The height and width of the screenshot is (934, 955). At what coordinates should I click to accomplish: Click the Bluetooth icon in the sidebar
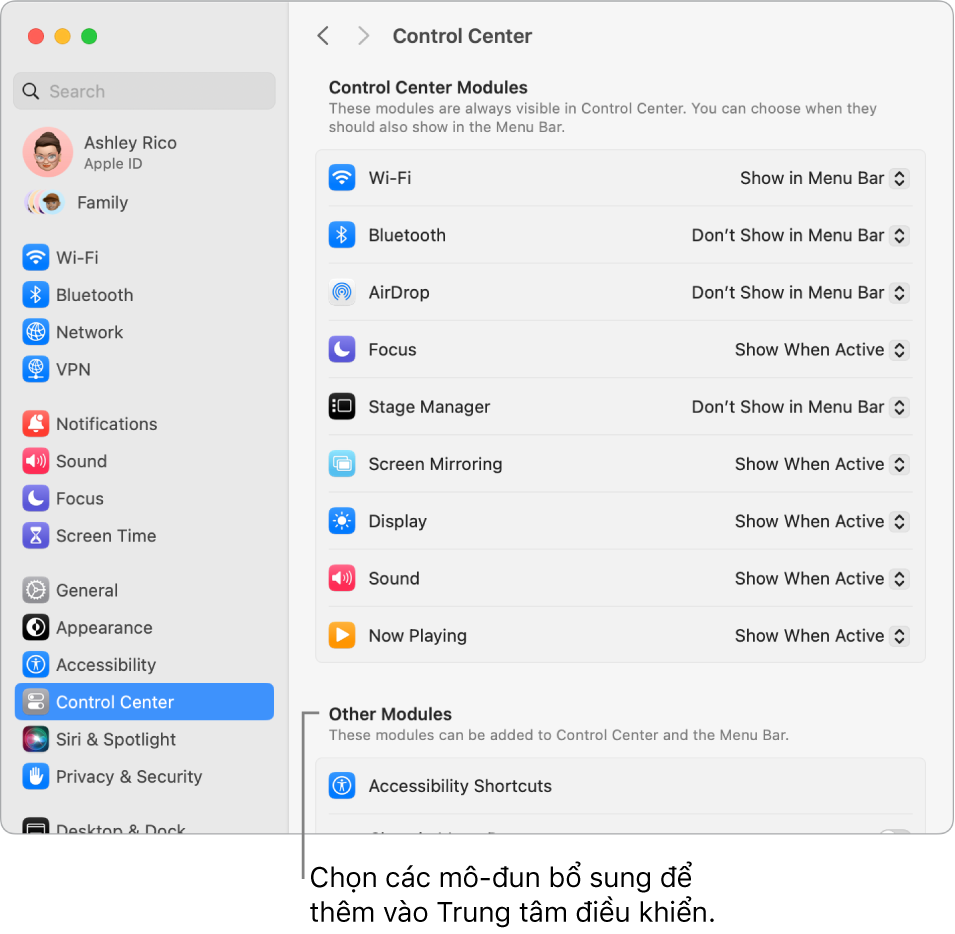tap(36, 295)
